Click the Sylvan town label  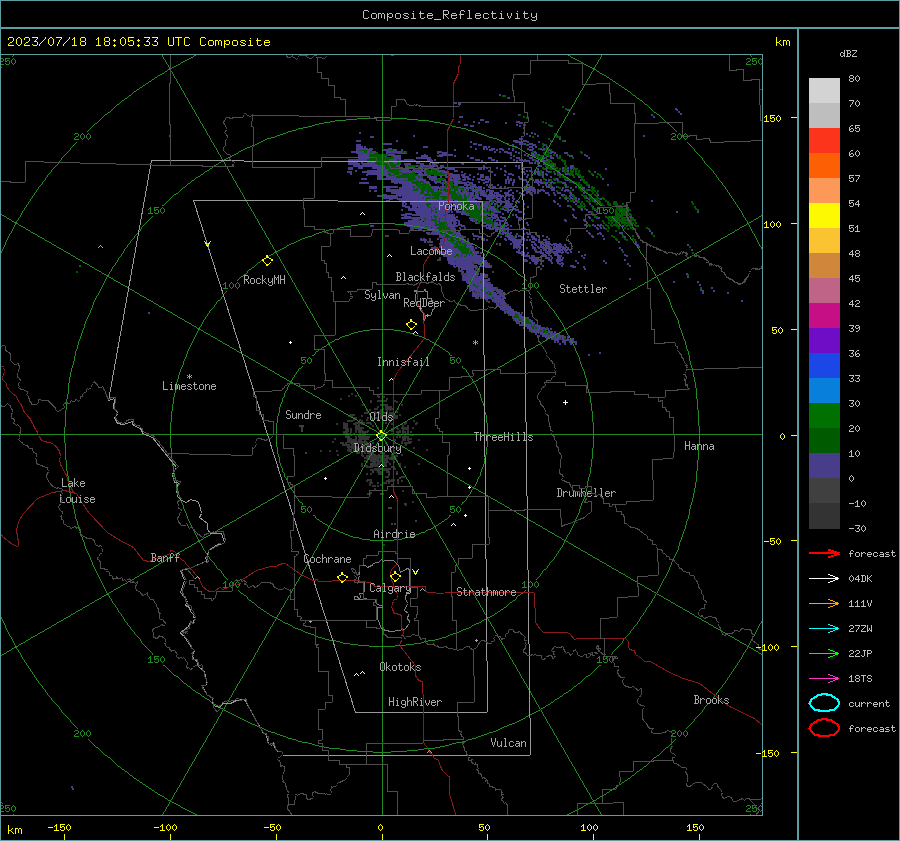[382, 295]
